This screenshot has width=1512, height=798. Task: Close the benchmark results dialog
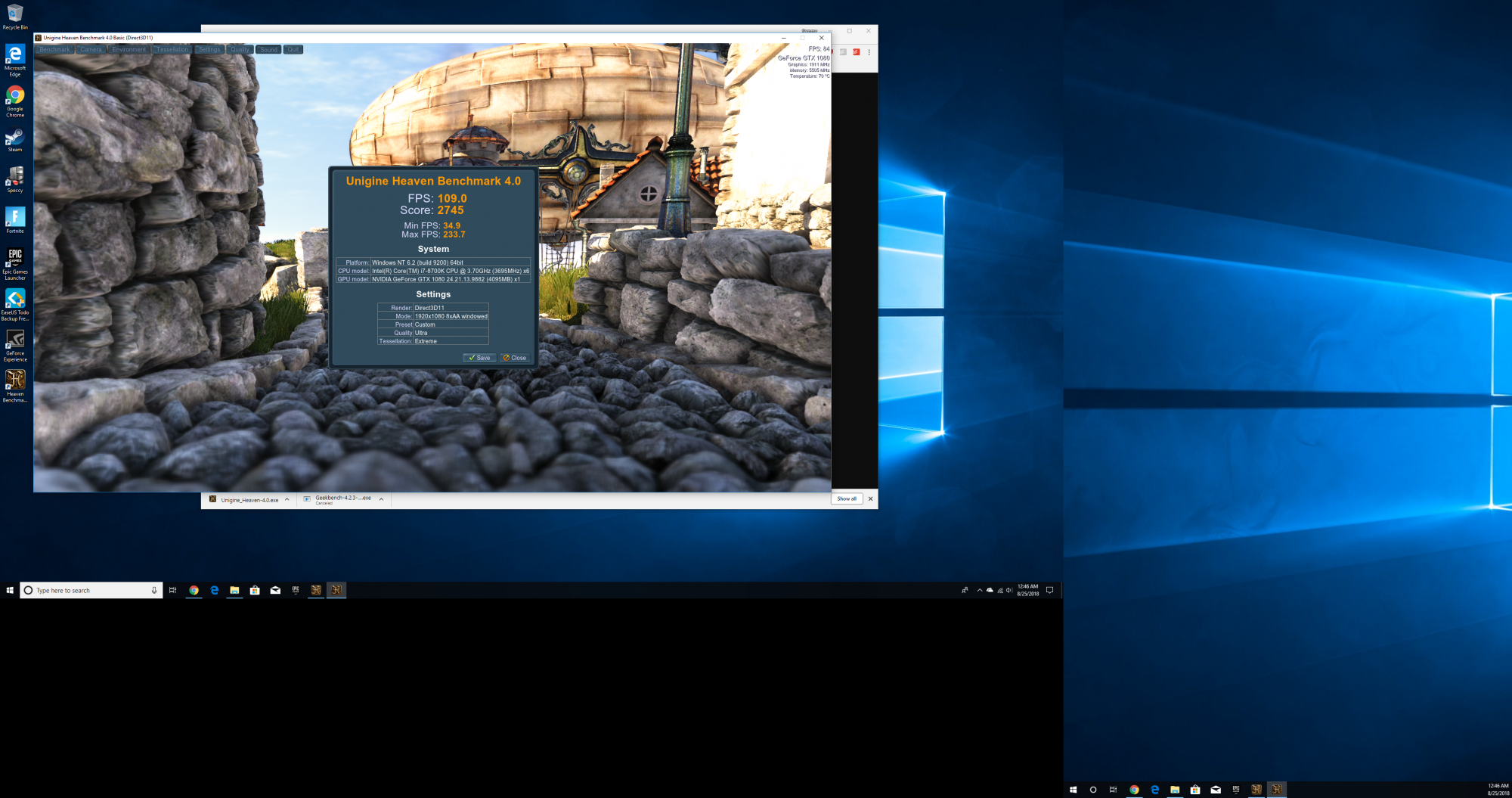(515, 358)
